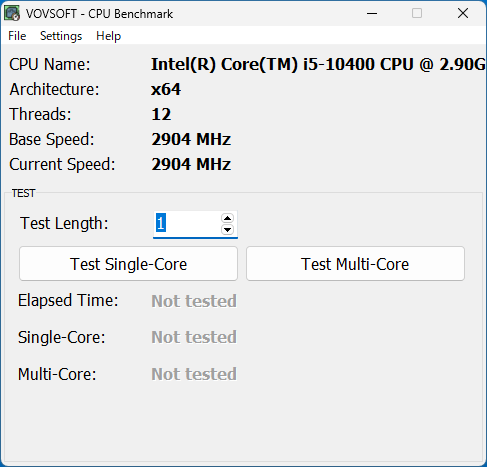This screenshot has height=467, width=487.
Task: Click the VOVSOFT CPU Benchmark app icon
Action: (12, 13)
